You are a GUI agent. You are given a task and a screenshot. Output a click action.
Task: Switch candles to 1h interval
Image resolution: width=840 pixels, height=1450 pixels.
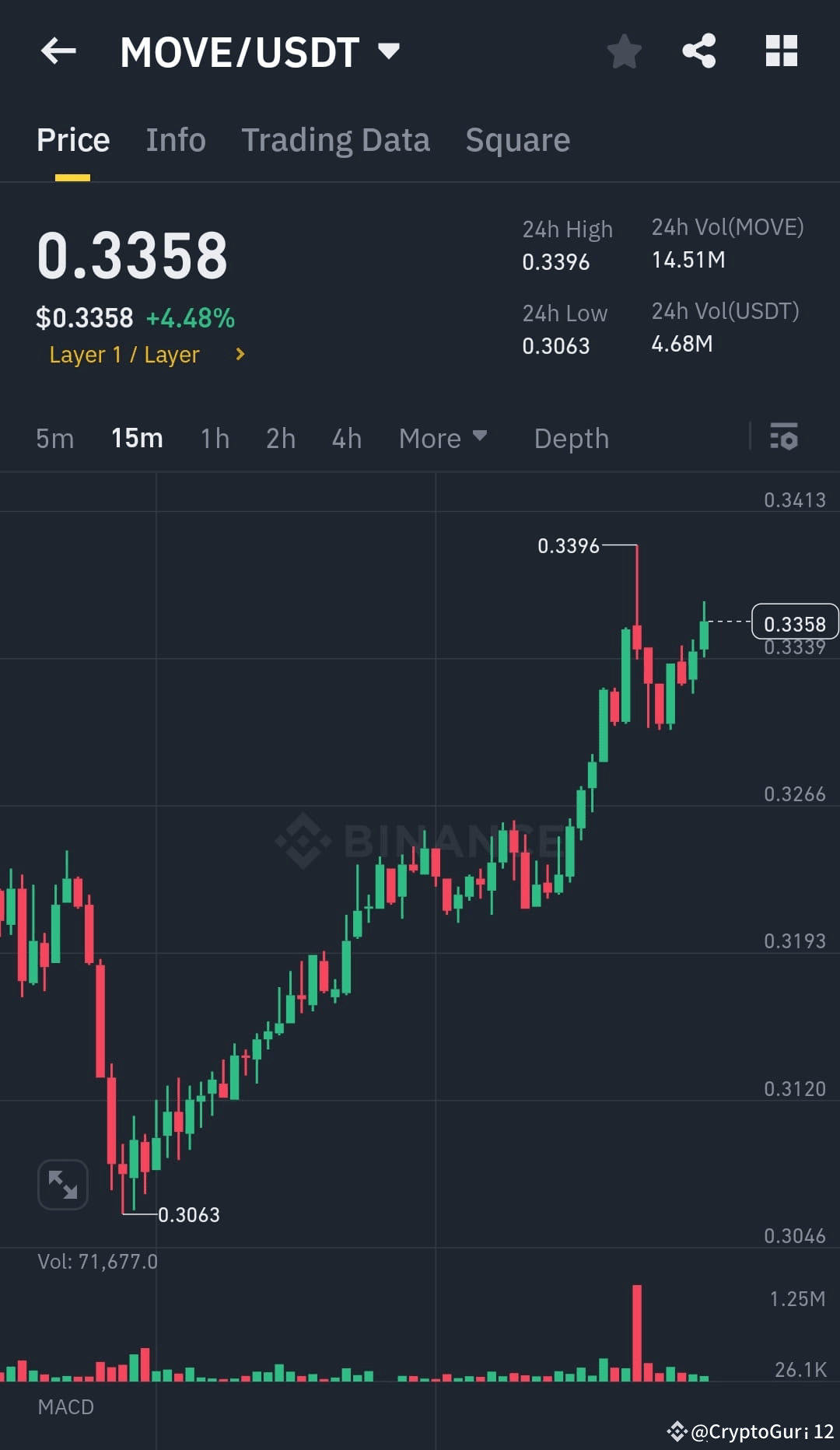214,438
